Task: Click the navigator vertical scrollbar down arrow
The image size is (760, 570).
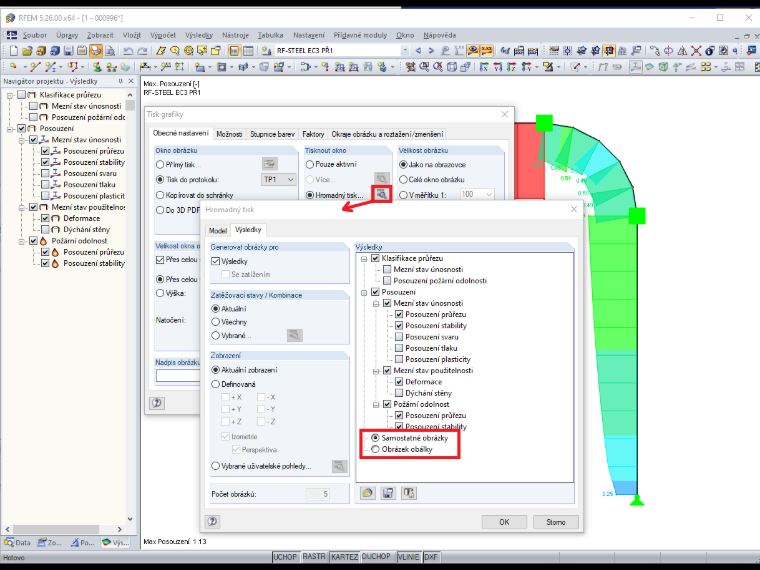Action: (x=130, y=519)
